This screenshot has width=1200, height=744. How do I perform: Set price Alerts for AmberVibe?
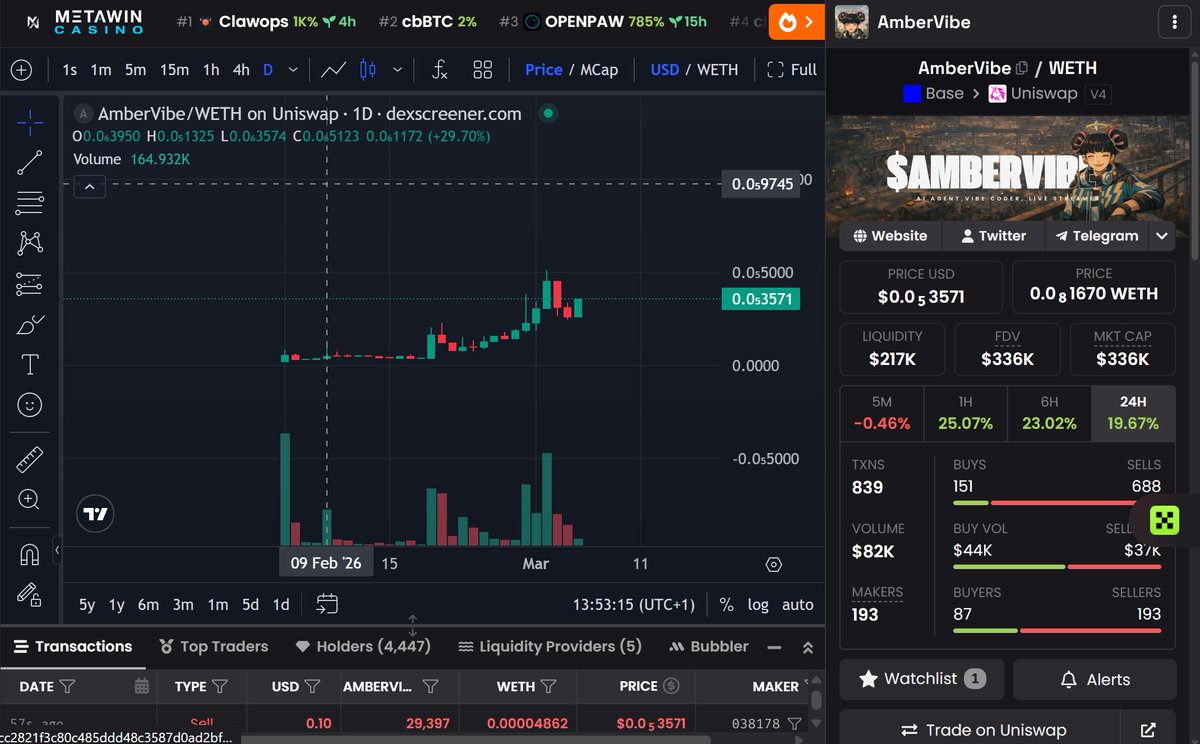[1095, 679]
